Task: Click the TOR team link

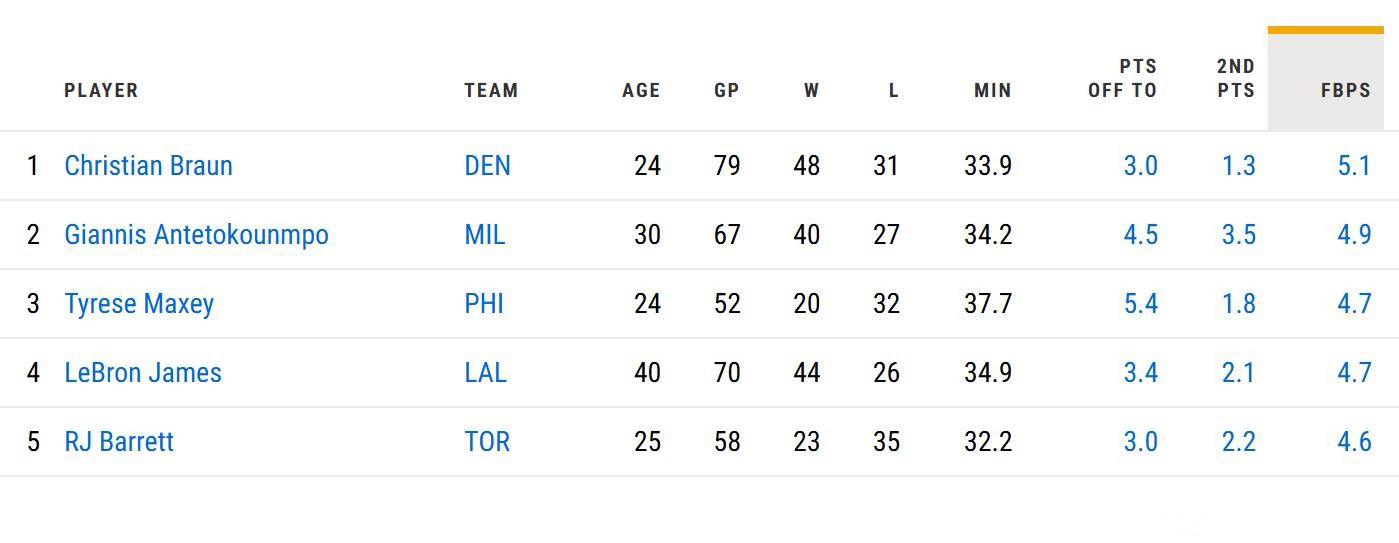Action: [487, 442]
